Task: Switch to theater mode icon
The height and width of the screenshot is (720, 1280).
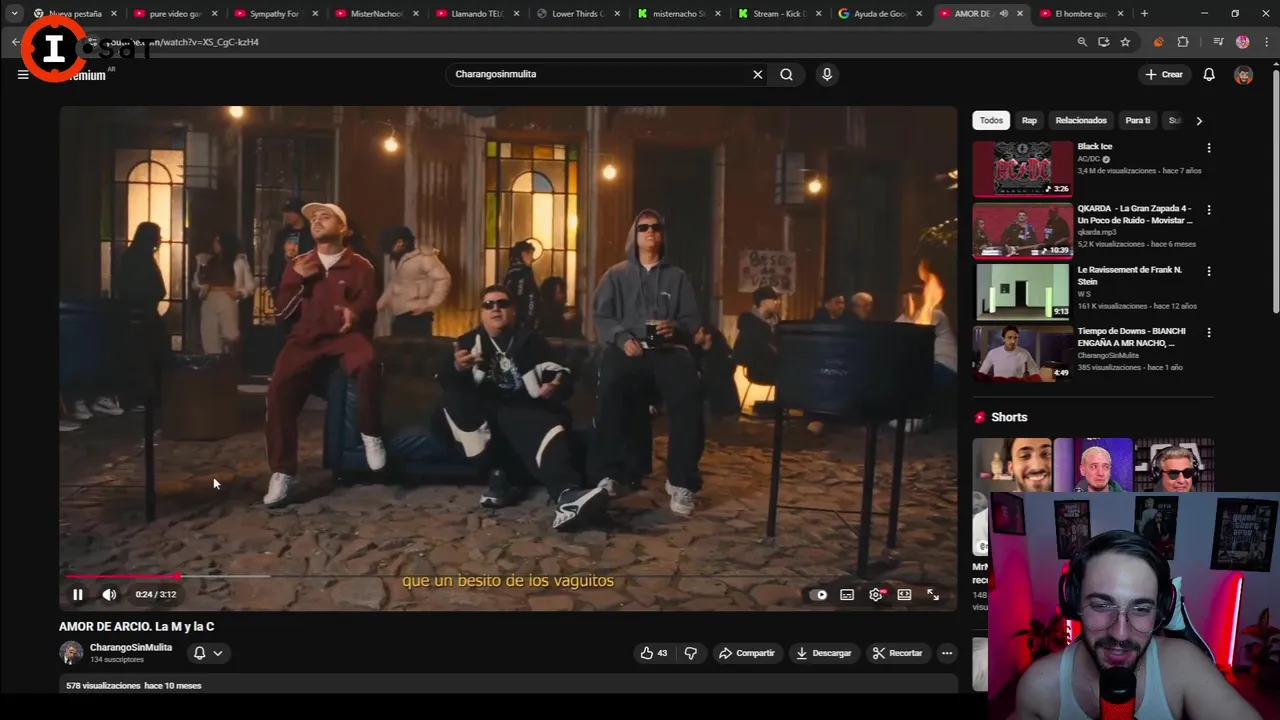Action: point(904,594)
